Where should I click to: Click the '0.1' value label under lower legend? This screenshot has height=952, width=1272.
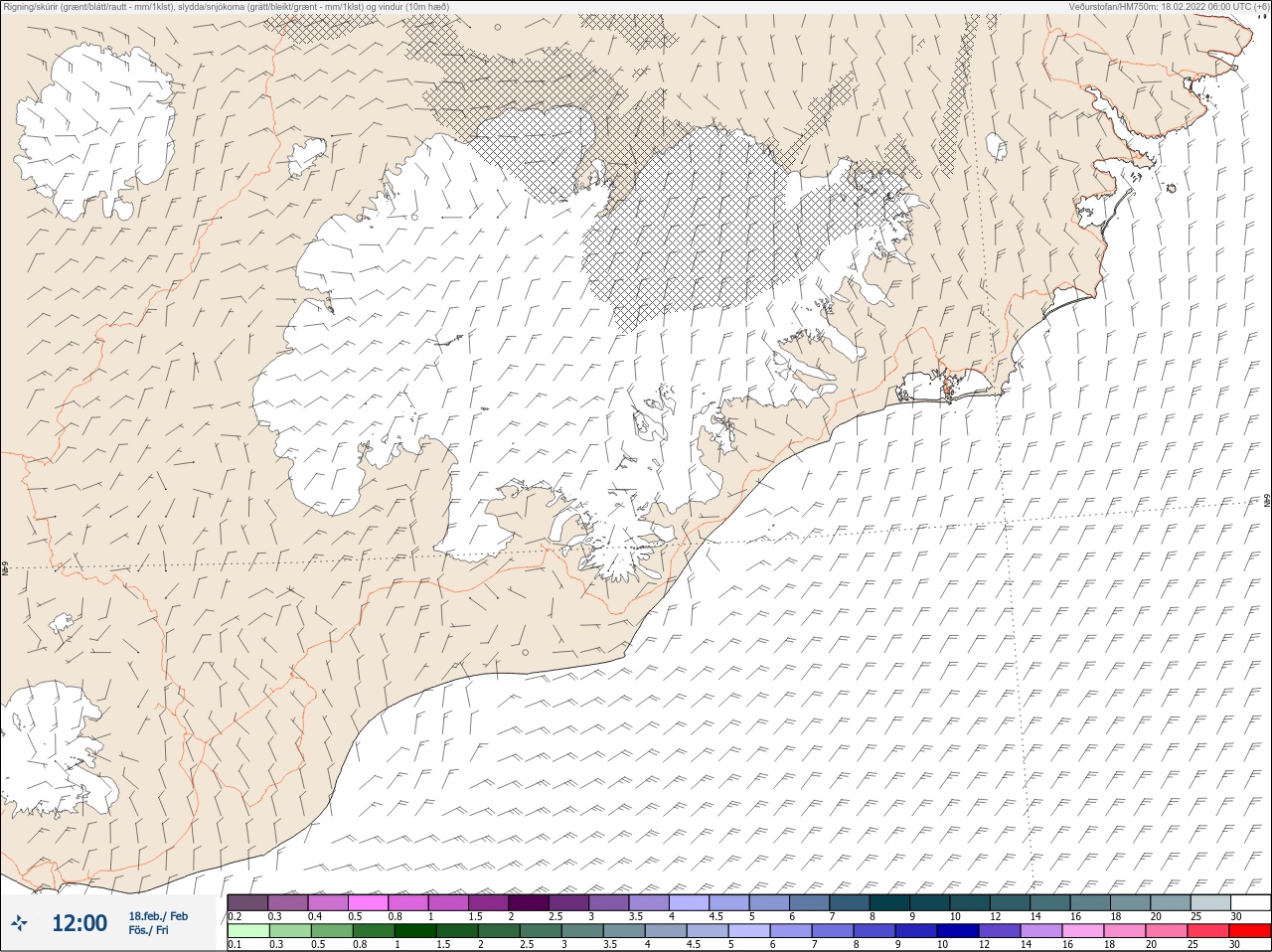pos(235,944)
